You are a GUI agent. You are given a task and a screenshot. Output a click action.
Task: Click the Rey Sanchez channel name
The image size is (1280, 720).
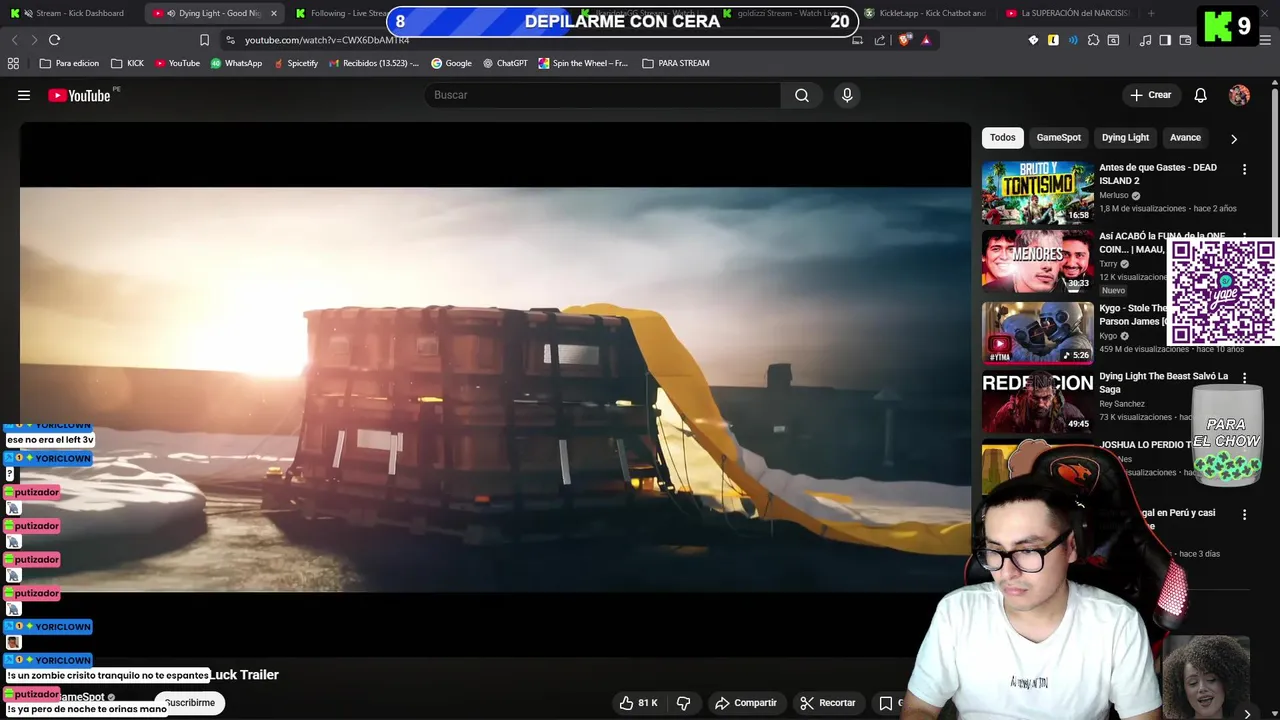click(x=1122, y=404)
